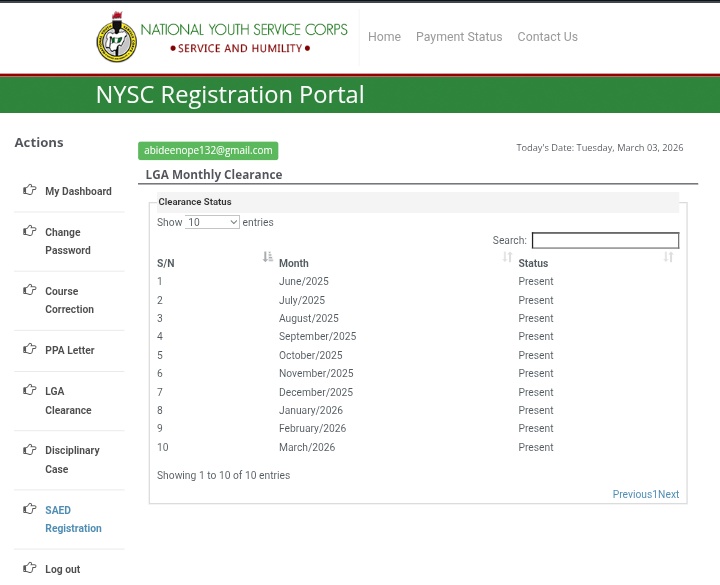Click the NYSC crest logo
Image resolution: width=720 pixels, height=585 pixels.
[x=116, y=37]
